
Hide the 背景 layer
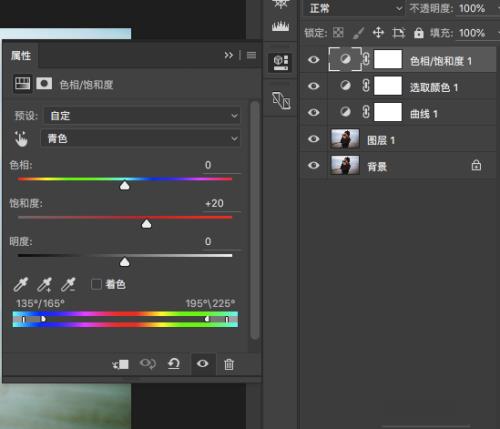point(313,165)
